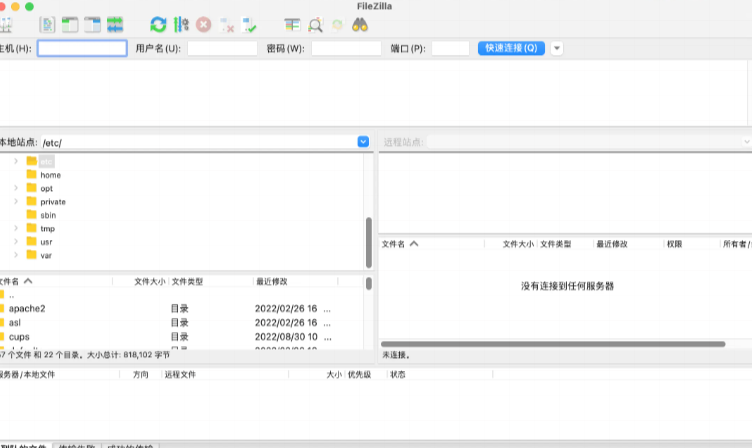Click the remote list horizontal scrollbar
The image size is (753, 448).
[x=553, y=344]
